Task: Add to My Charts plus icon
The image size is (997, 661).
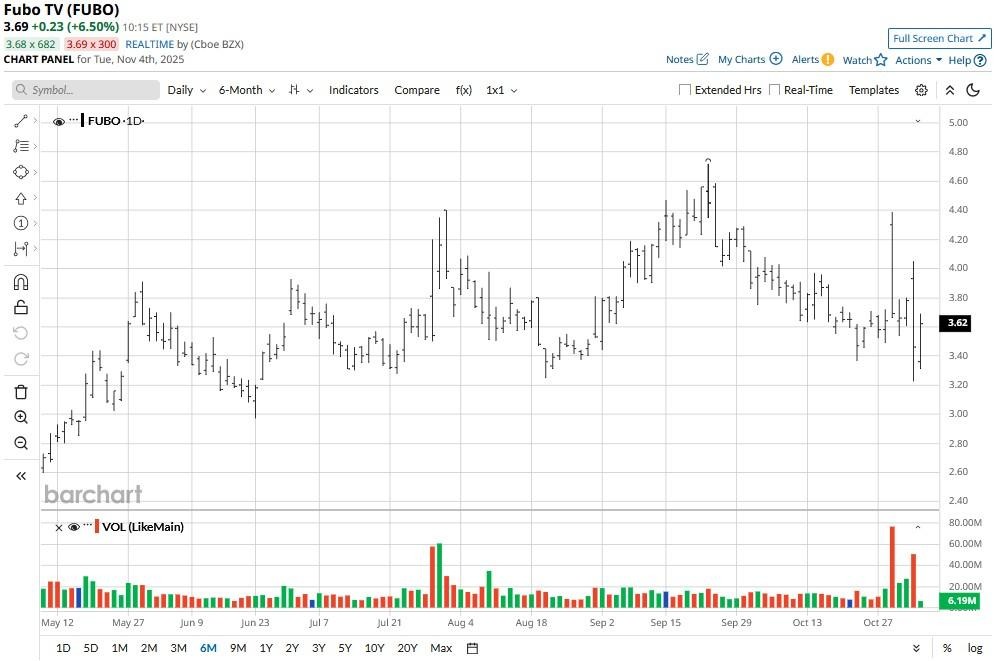Action: pyautogui.click(x=776, y=59)
